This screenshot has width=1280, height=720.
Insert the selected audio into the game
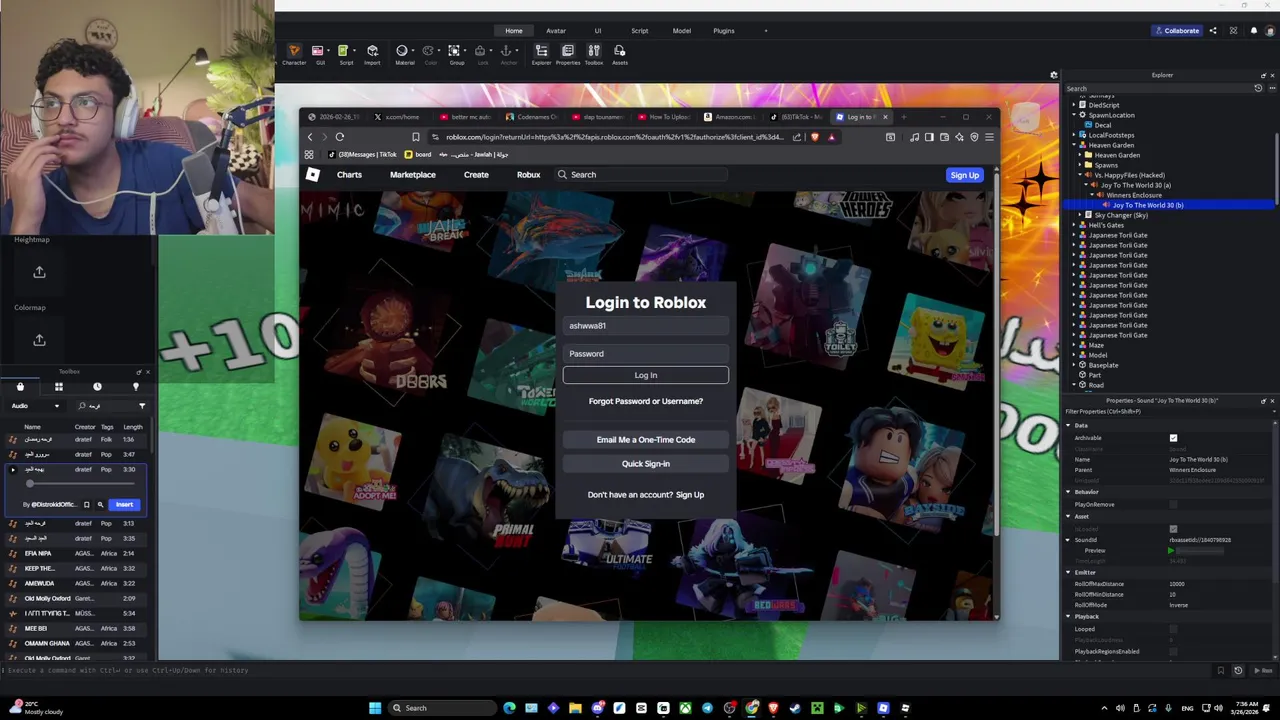(124, 505)
